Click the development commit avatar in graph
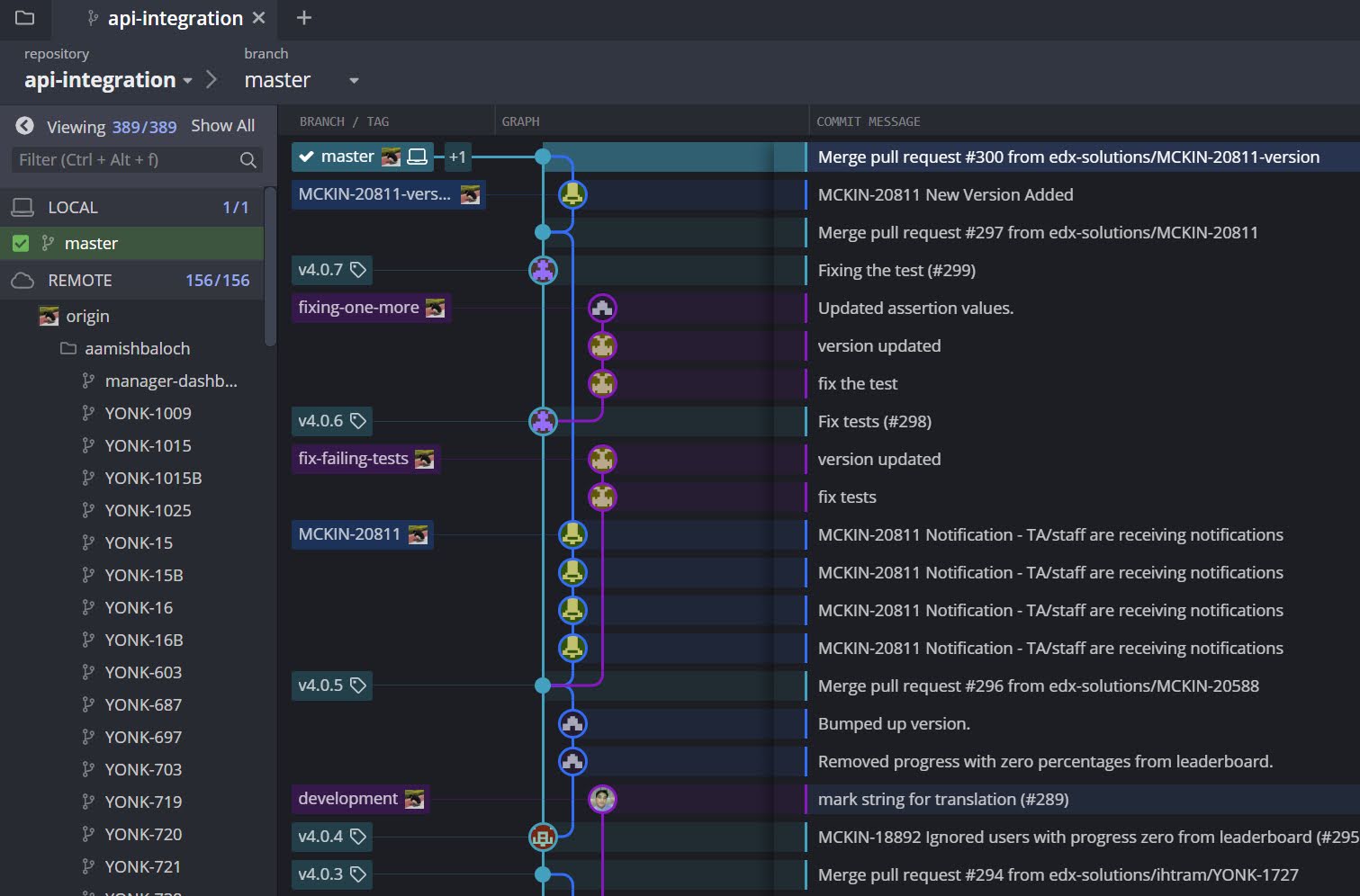1360x896 pixels. pyautogui.click(x=602, y=799)
